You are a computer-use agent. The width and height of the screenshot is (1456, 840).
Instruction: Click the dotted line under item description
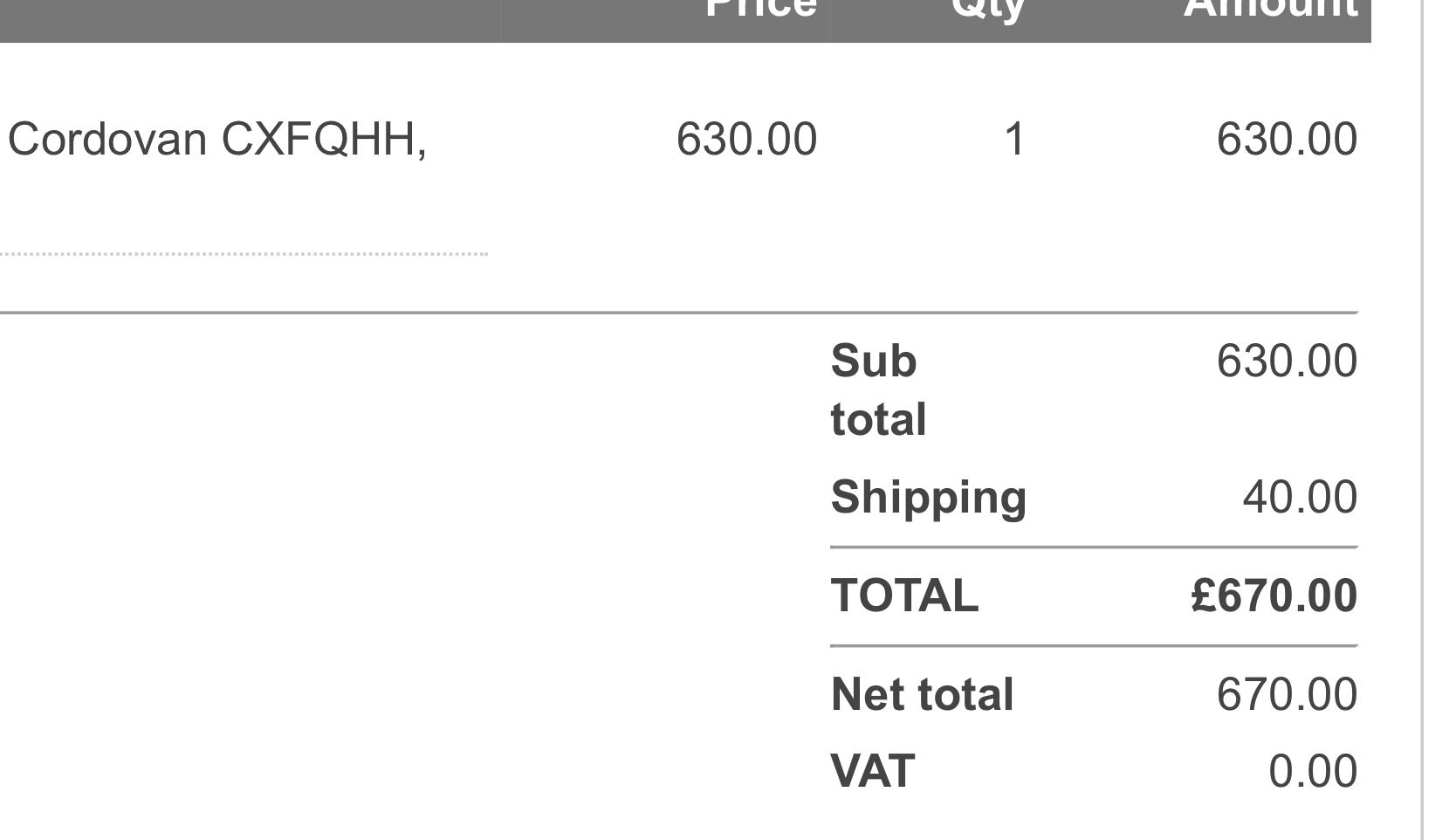pos(244,255)
